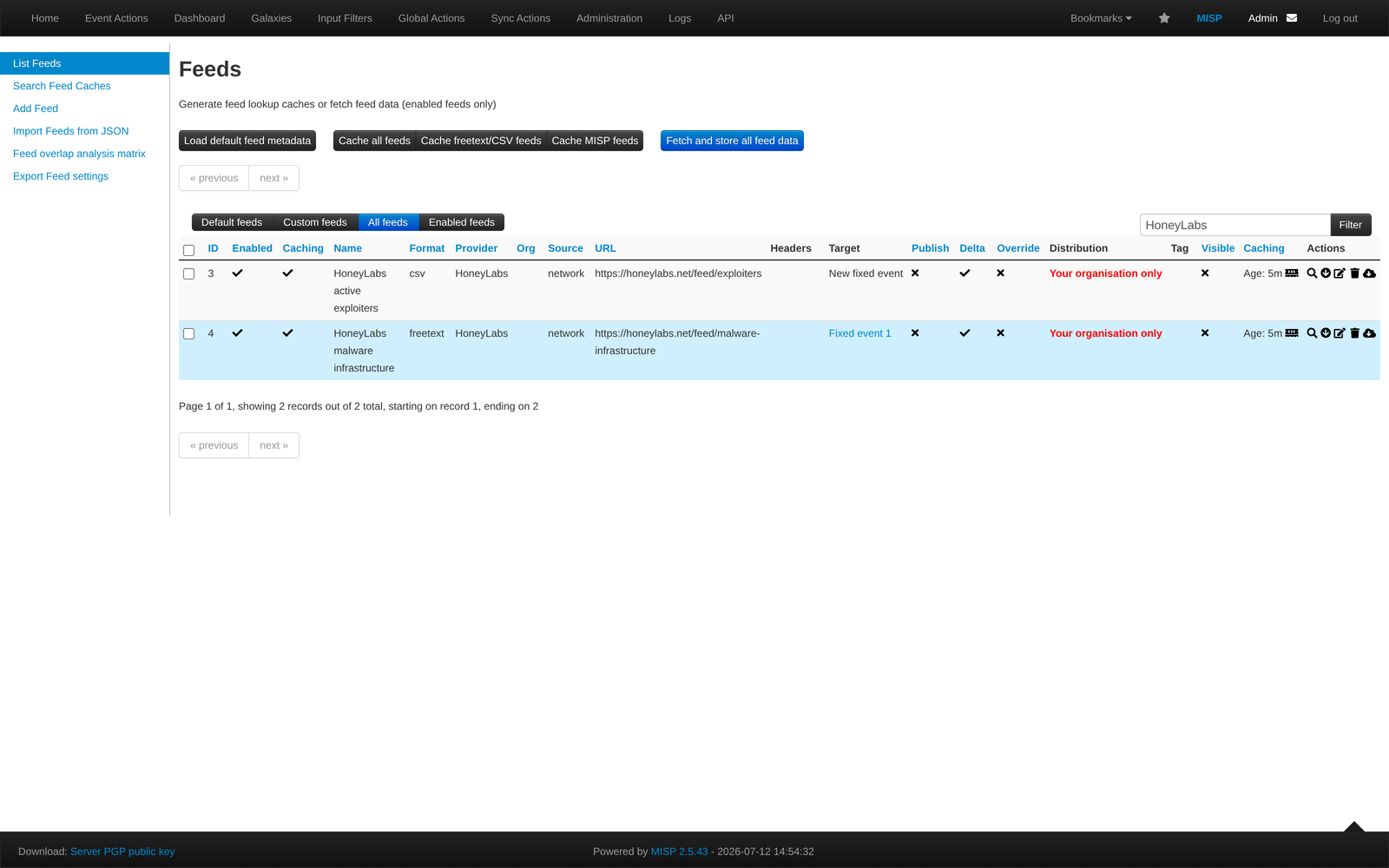The image size is (1389, 868).
Task: Open the Fixed event 1 target link
Action: [x=859, y=333]
